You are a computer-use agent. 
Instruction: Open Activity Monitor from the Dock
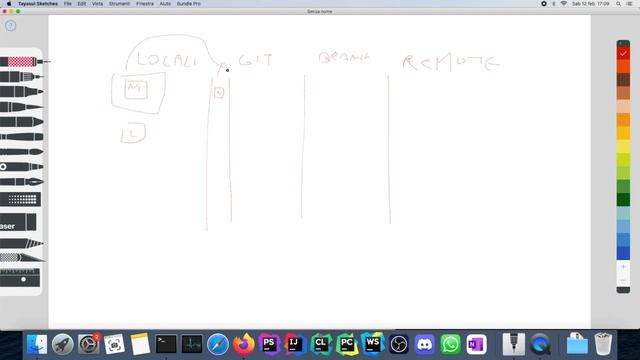coord(192,344)
